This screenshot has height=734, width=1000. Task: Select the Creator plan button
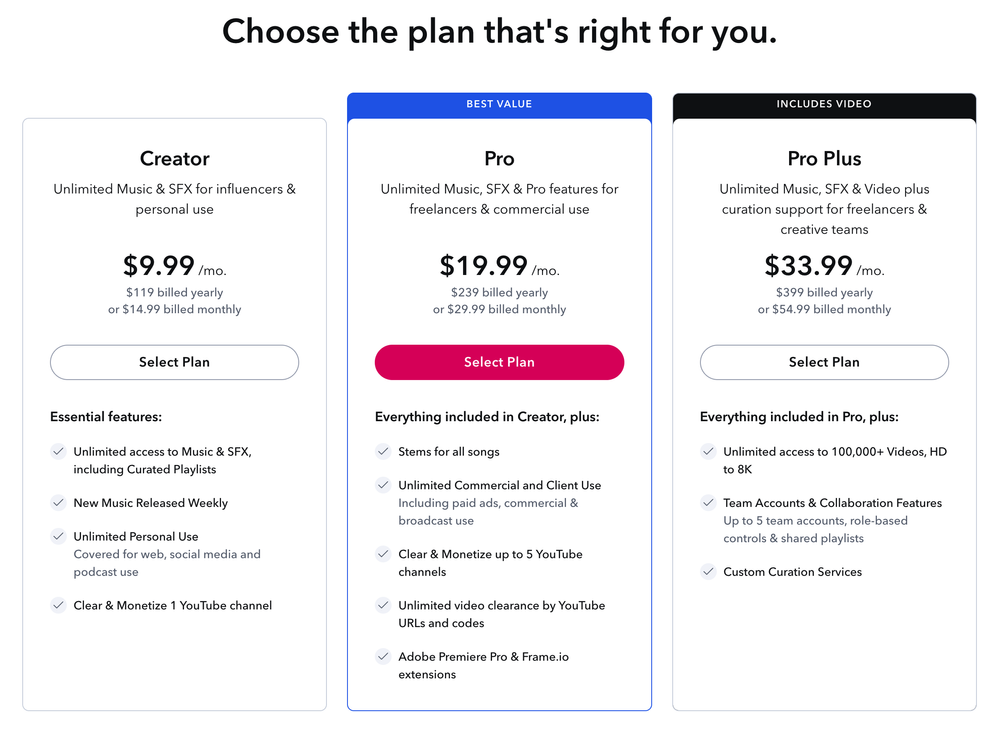pyautogui.click(x=174, y=362)
